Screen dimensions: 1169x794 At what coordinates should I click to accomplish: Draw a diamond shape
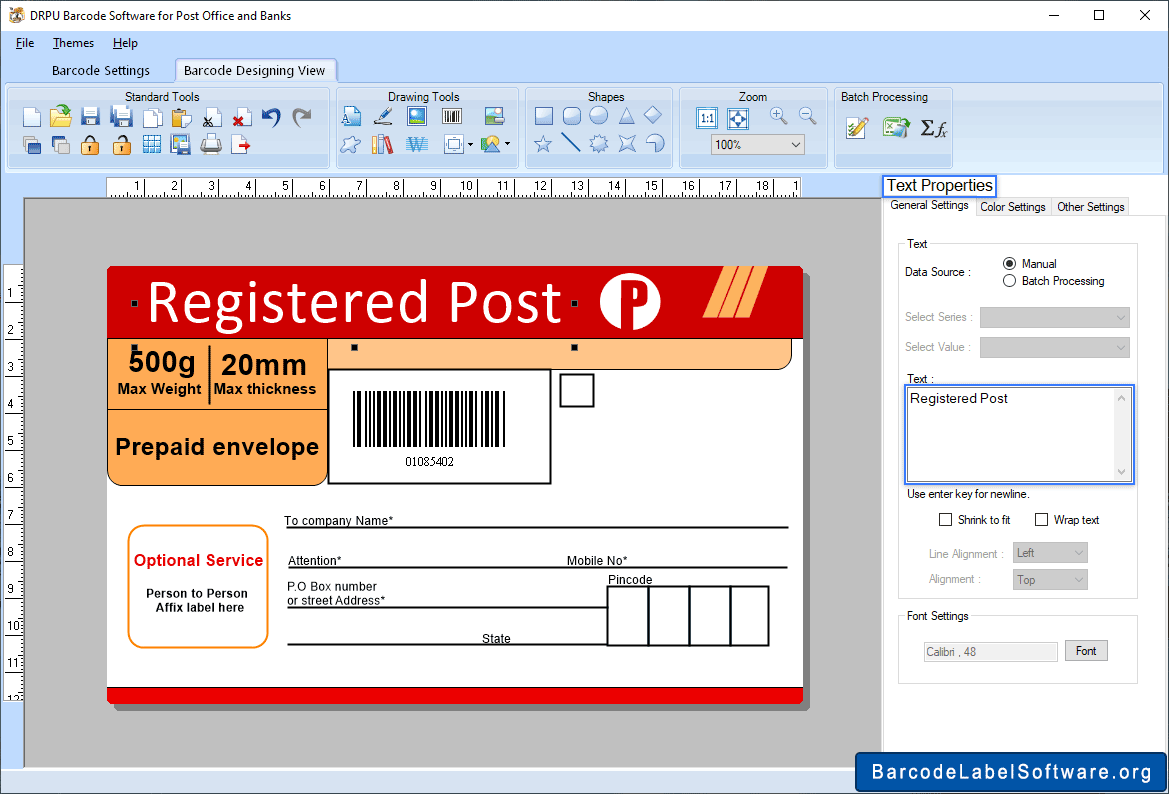653,115
